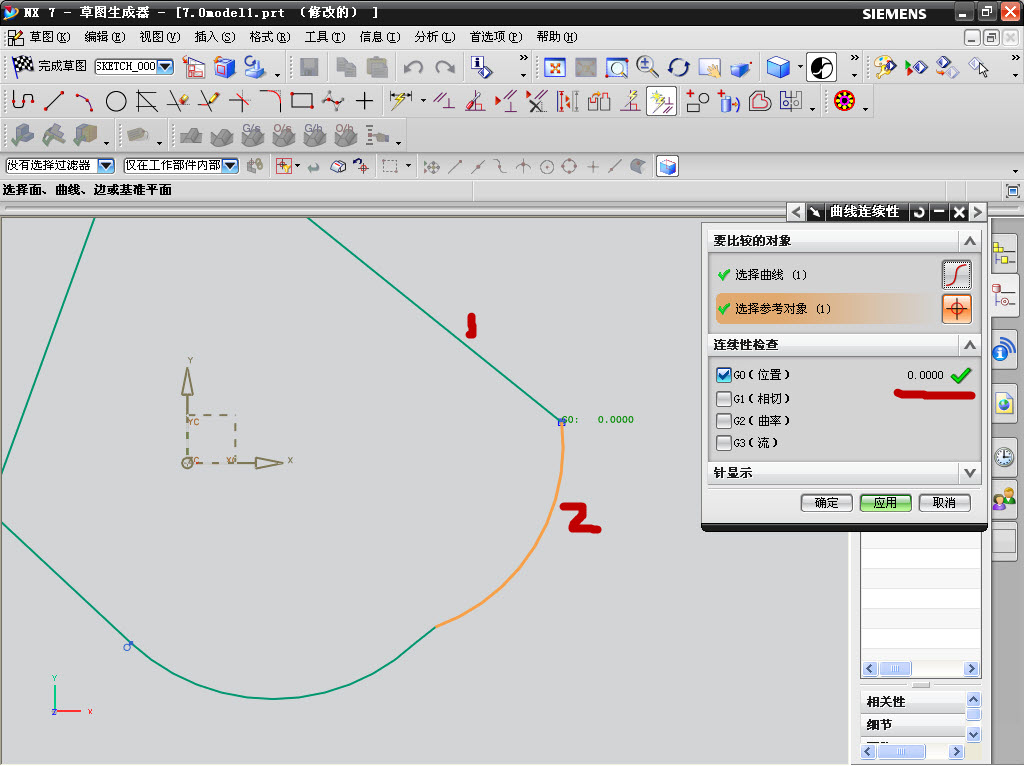1024x766 pixels.
Task: Enable the G2 (曲率) checkbox
Action: click(x=723, y=421)
